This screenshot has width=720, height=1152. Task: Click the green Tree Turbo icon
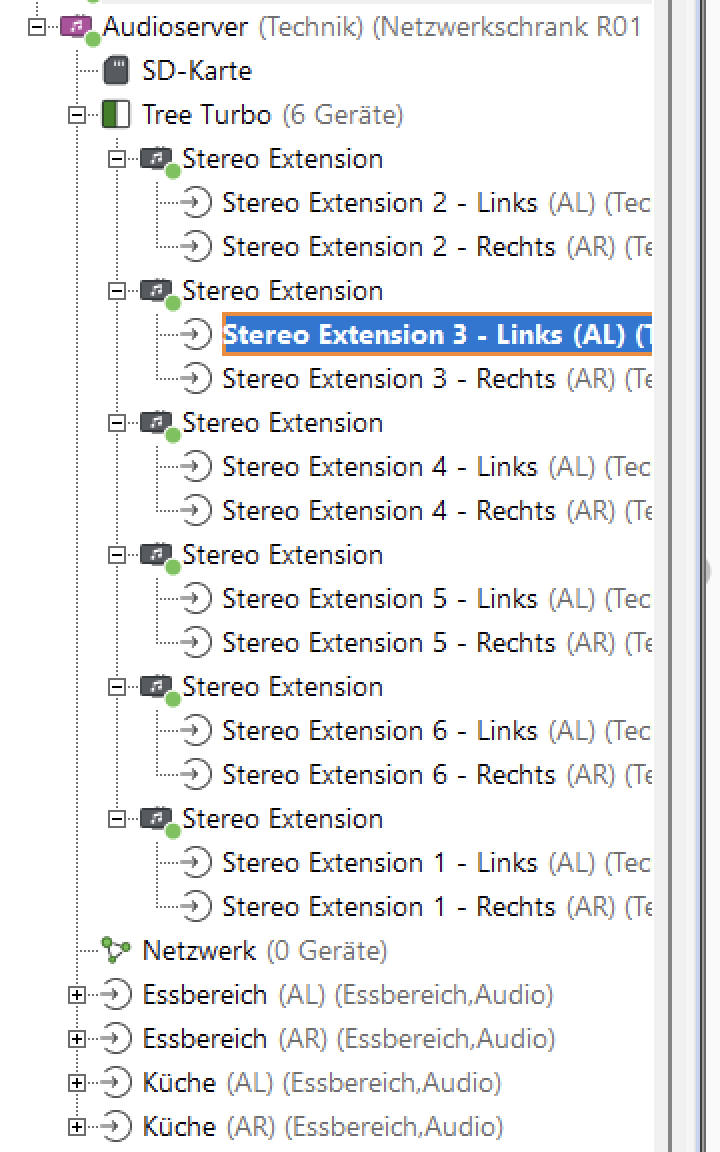click(116, 115)
